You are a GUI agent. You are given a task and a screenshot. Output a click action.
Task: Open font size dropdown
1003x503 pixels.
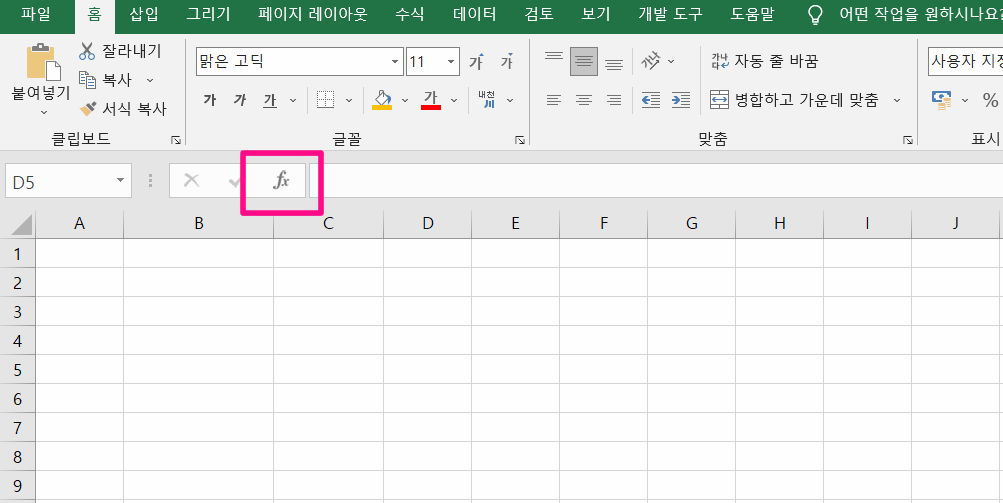[x=451, y=62]
